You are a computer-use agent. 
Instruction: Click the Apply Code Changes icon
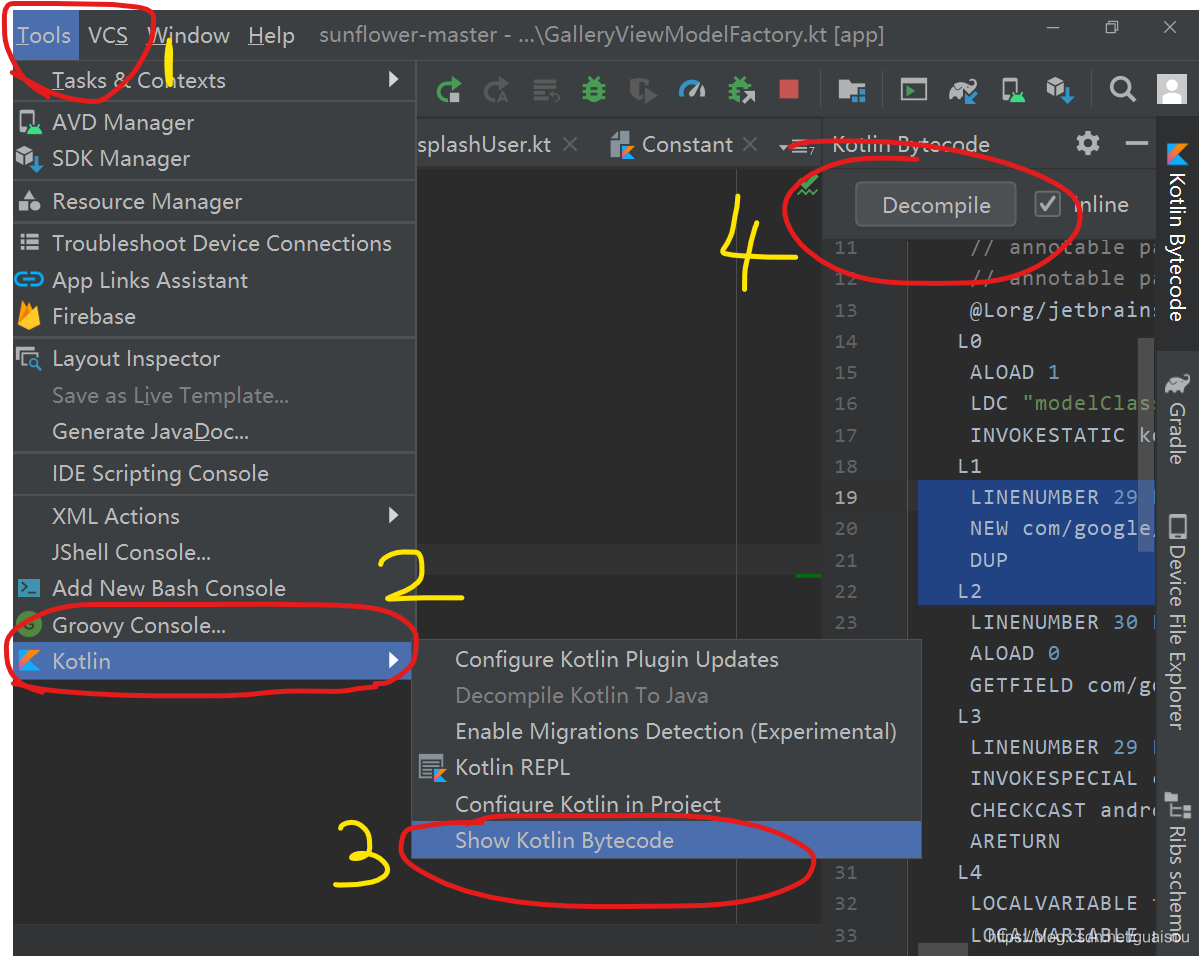[x=496, y=90]
